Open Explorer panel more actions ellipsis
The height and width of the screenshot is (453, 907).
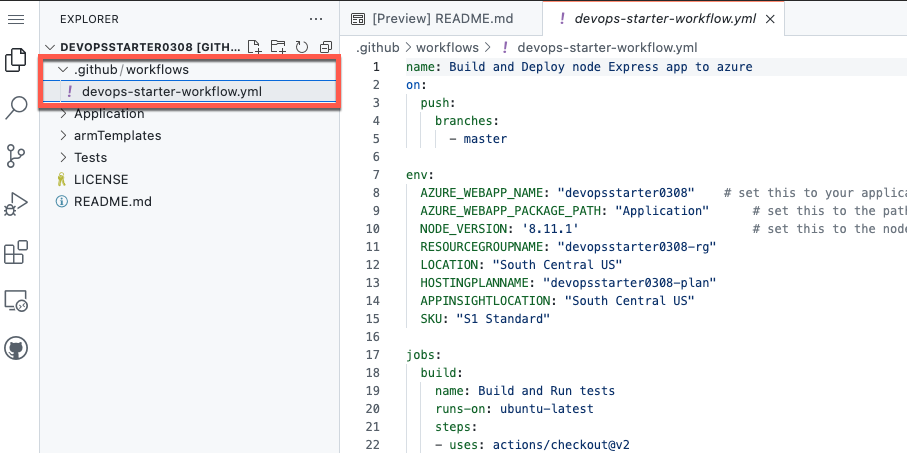[x=316, y=19]
